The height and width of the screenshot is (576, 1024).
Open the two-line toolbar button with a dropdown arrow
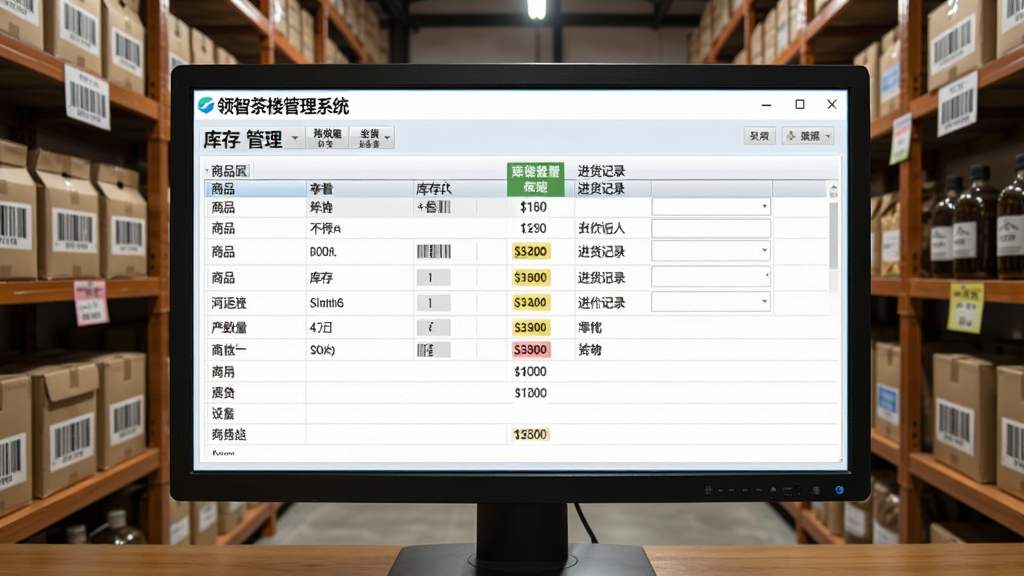pos(372,137)
